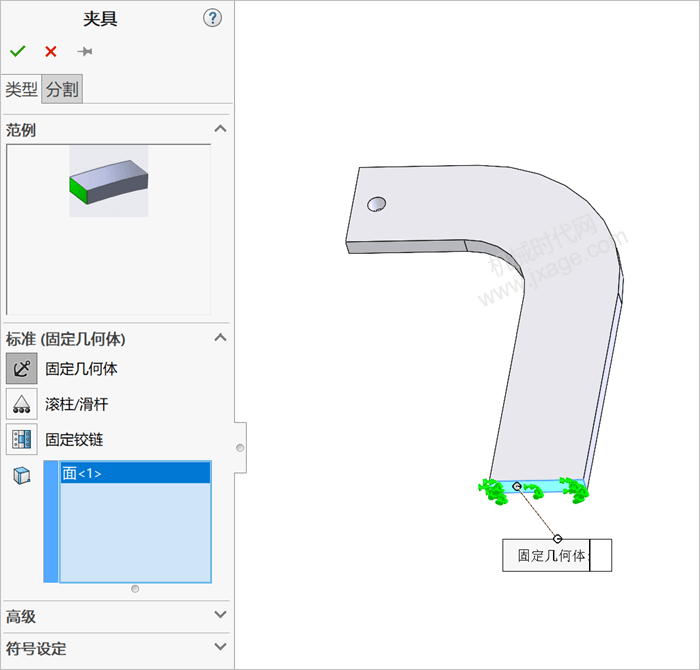Image resolution: width=700 pixels, height=670 pixels.
Task: Open help for the 夹具 panel
Action: click(x=212, y=18)
